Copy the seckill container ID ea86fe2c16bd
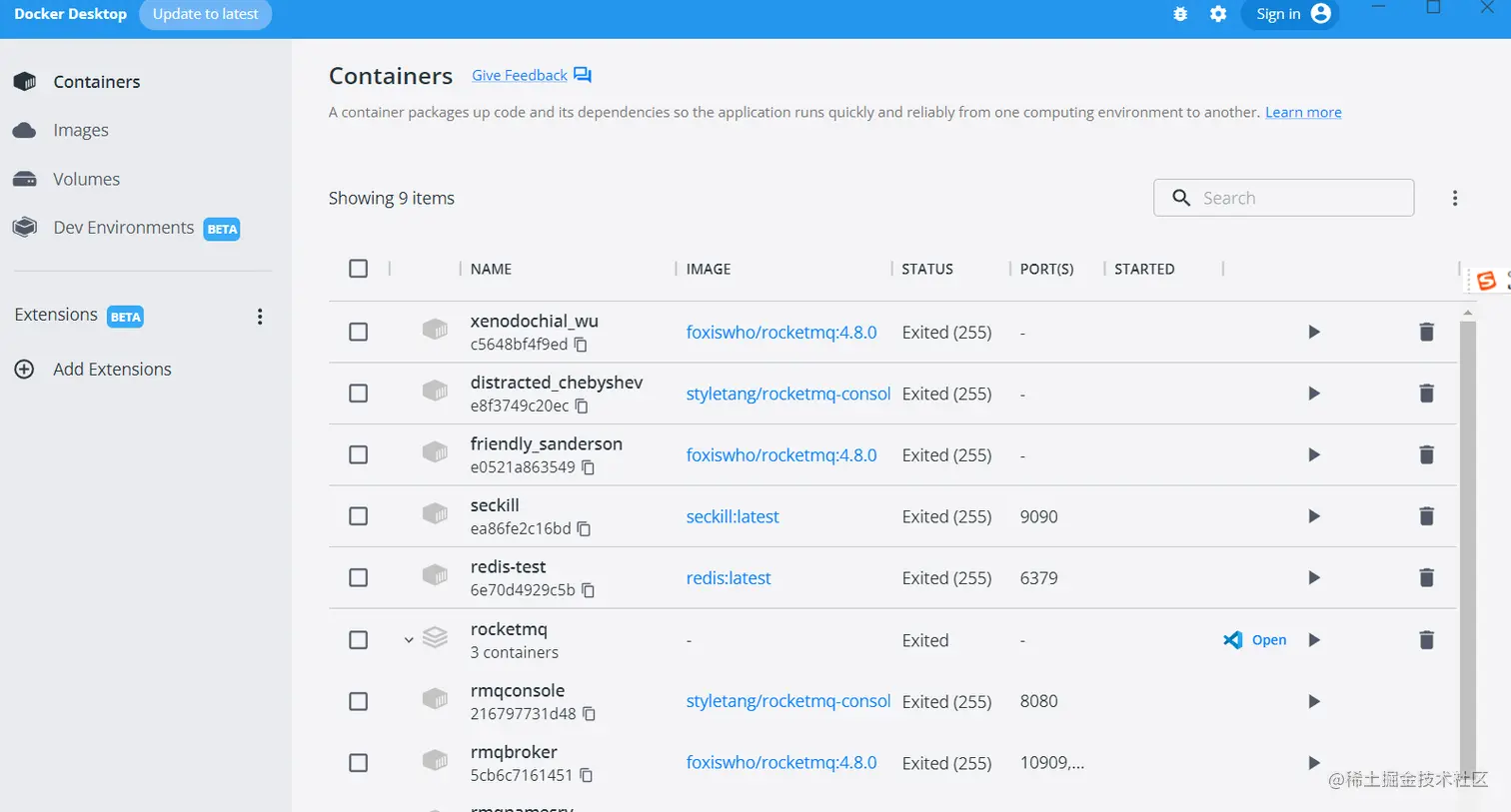The width and height of the screenshot is (1511, 812). click(585, 529)
